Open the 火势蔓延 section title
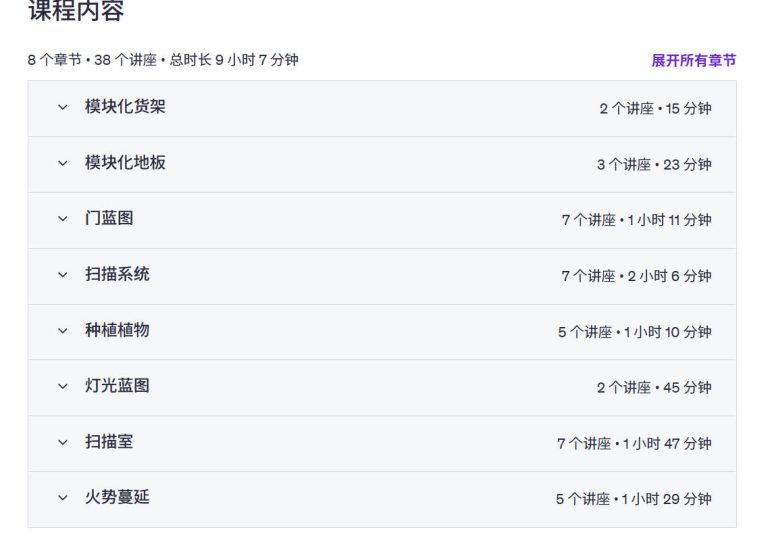The width and height of the screenshot is (770, 550). coord(117,498)
